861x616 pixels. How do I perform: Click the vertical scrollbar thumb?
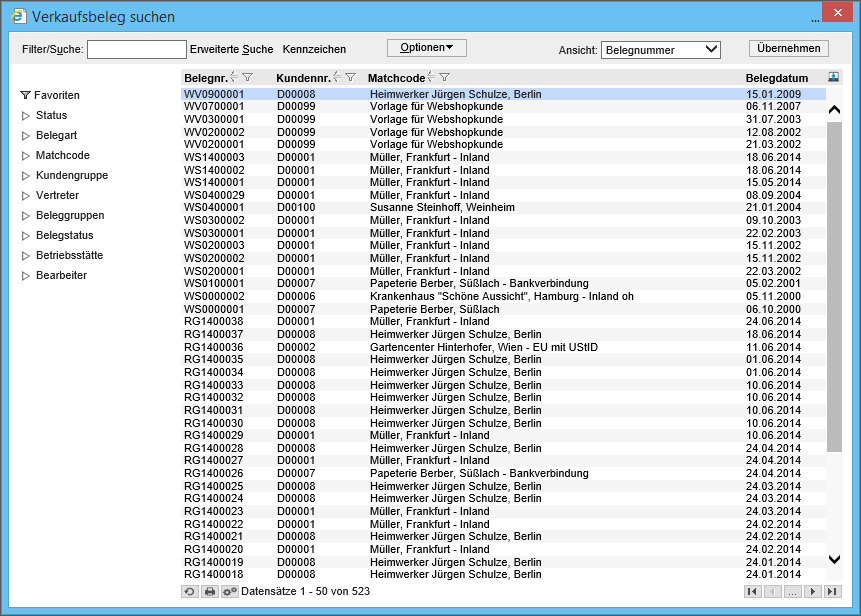coord(834,287)
